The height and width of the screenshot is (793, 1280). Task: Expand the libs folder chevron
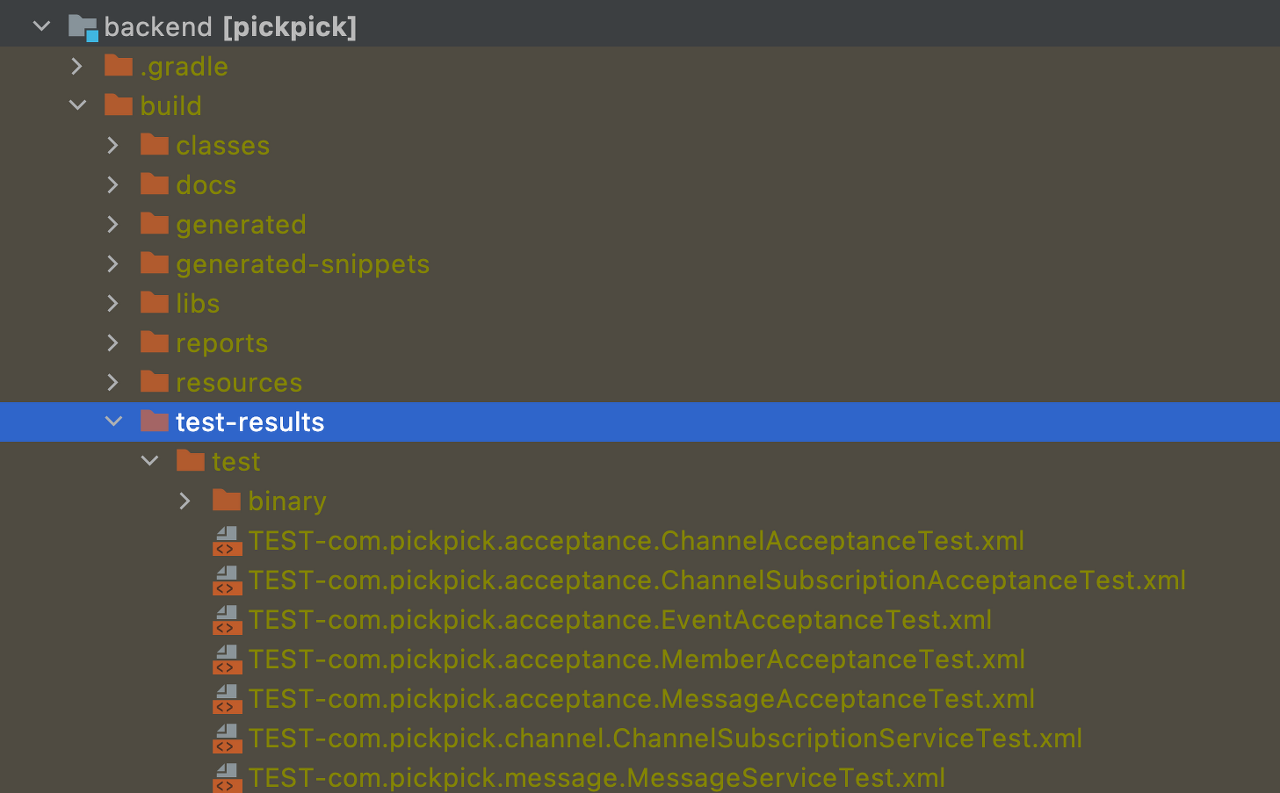[x=113, y=304]
